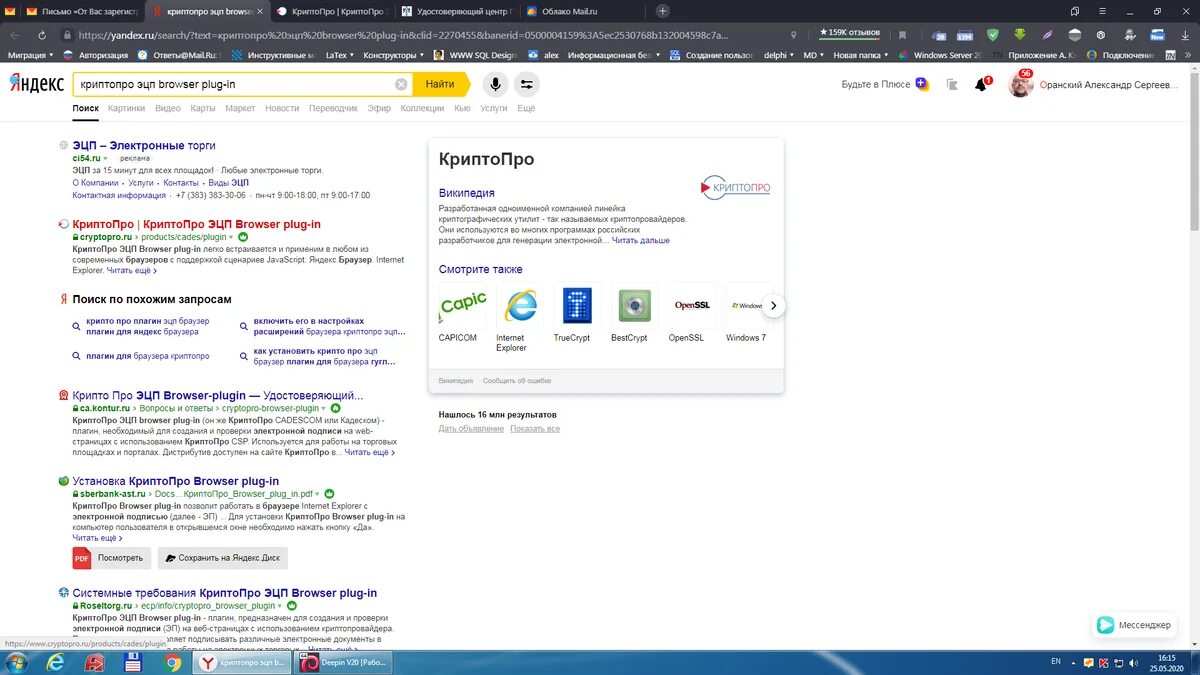This screenshot has width=1200, height=675.
Task: Switch to Deepin V20 taskbar window
Action: (x=343, y=662)
